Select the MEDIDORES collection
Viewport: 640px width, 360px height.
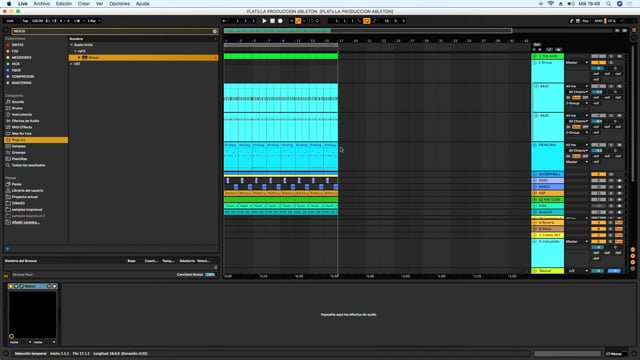(21, 58)
